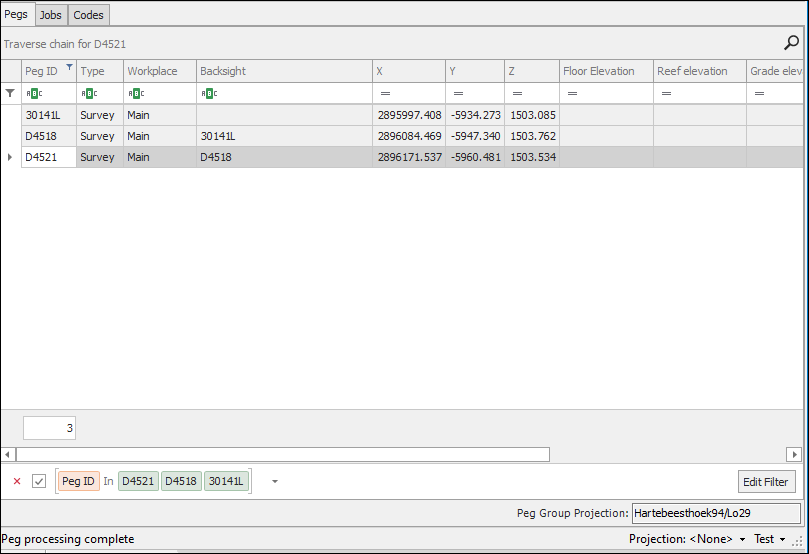The image size is (809, 554).
Task: Click the D4518 filter value tag
Action: 181,481
